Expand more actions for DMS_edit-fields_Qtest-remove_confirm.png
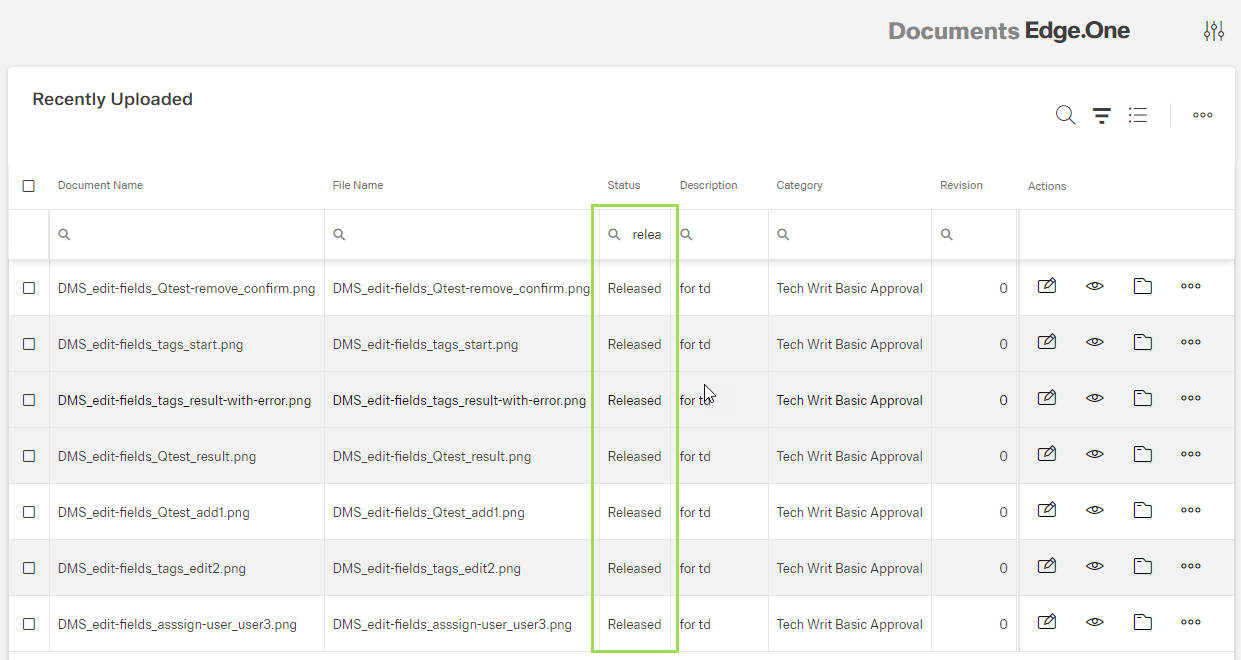 pyautogui.click(x=1190, y=287)
